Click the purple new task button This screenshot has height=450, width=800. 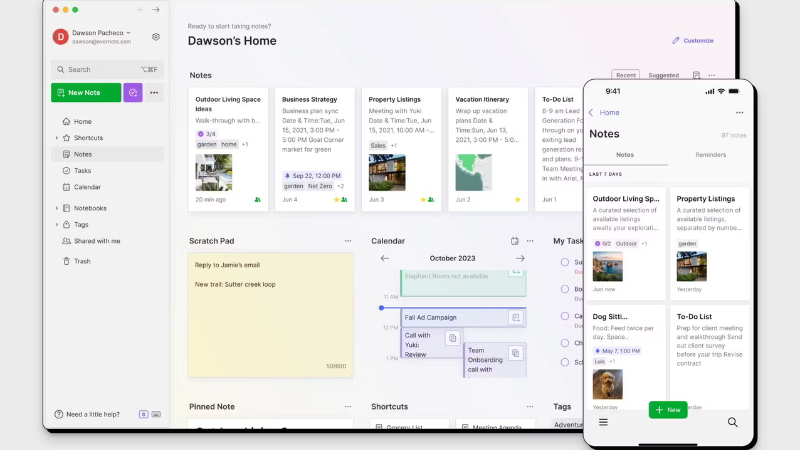click(x=133, y=92)
